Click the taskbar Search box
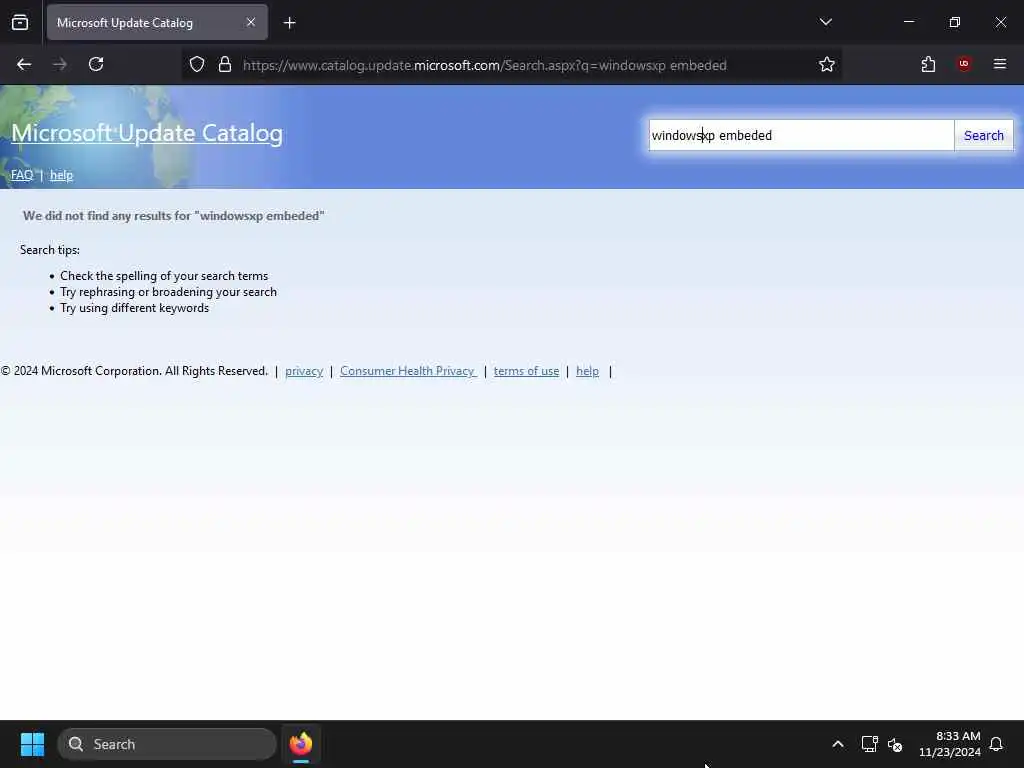The width and height of the screenshot is (1024, 768). coord(167,744)
